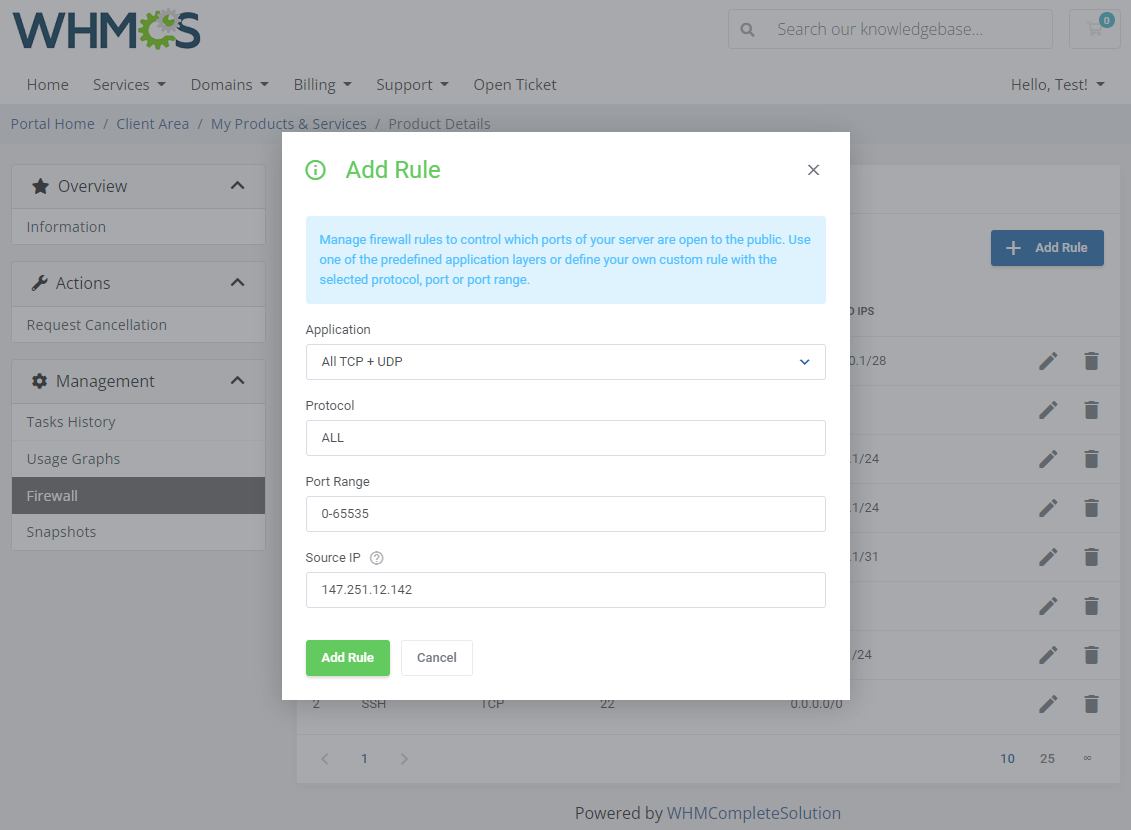Delete the SSH rule via trash icon
The width and height of the screenshot is (1131, 830).
1091,704
